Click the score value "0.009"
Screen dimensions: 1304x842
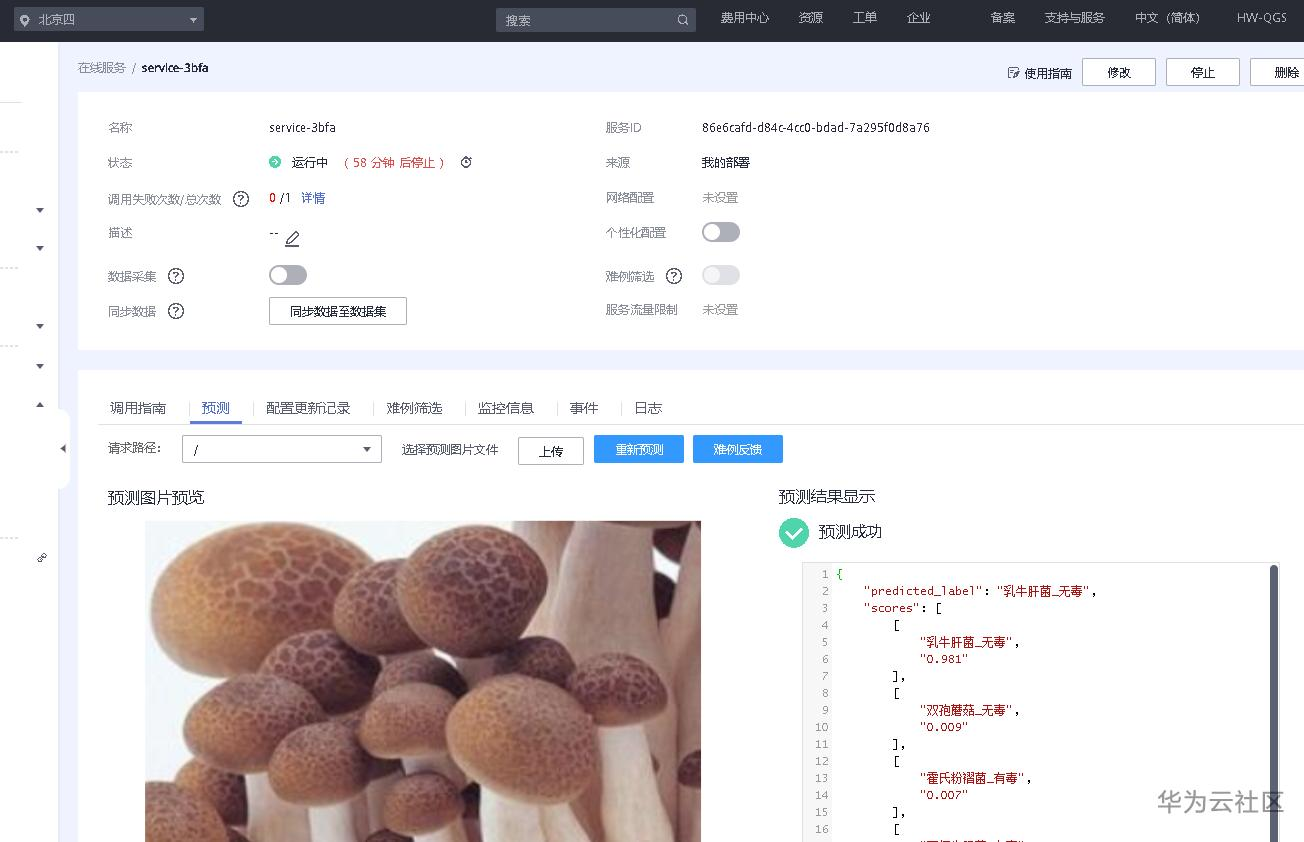point(944,727)
